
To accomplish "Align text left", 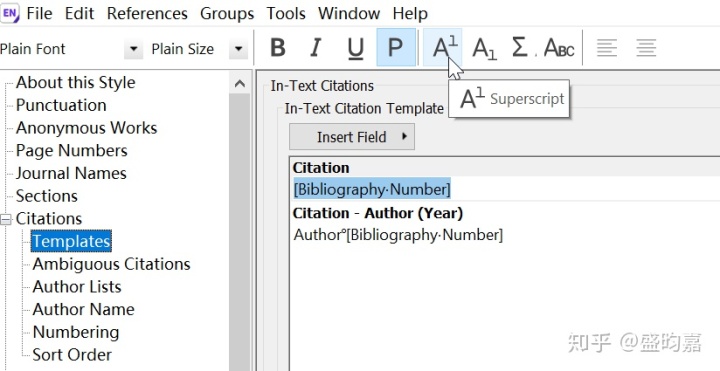I will click(x=607, y=48).
